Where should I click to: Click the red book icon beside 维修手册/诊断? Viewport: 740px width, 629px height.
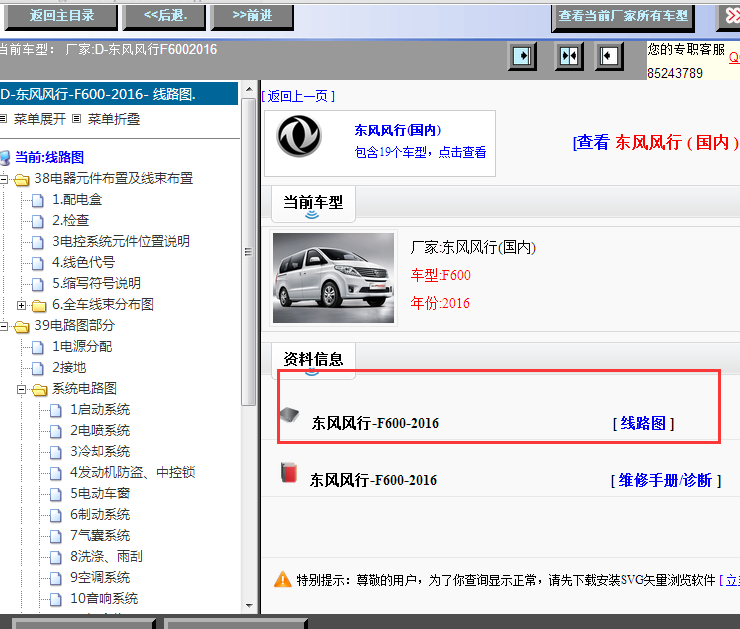click(289, 472)
